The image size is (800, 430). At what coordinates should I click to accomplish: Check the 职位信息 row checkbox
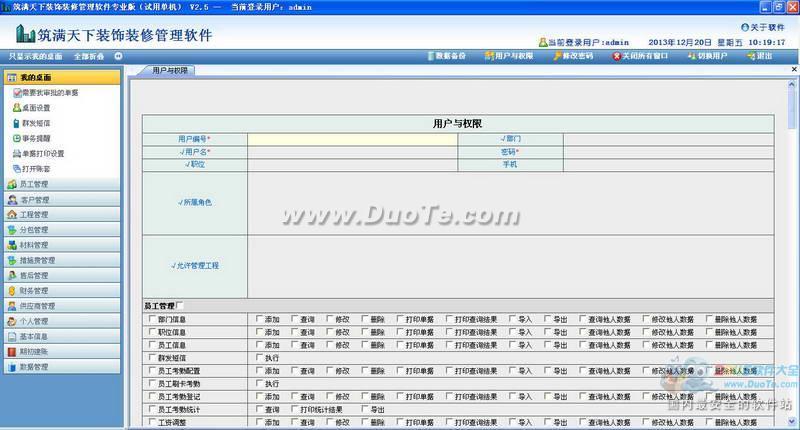coord(152,332)
